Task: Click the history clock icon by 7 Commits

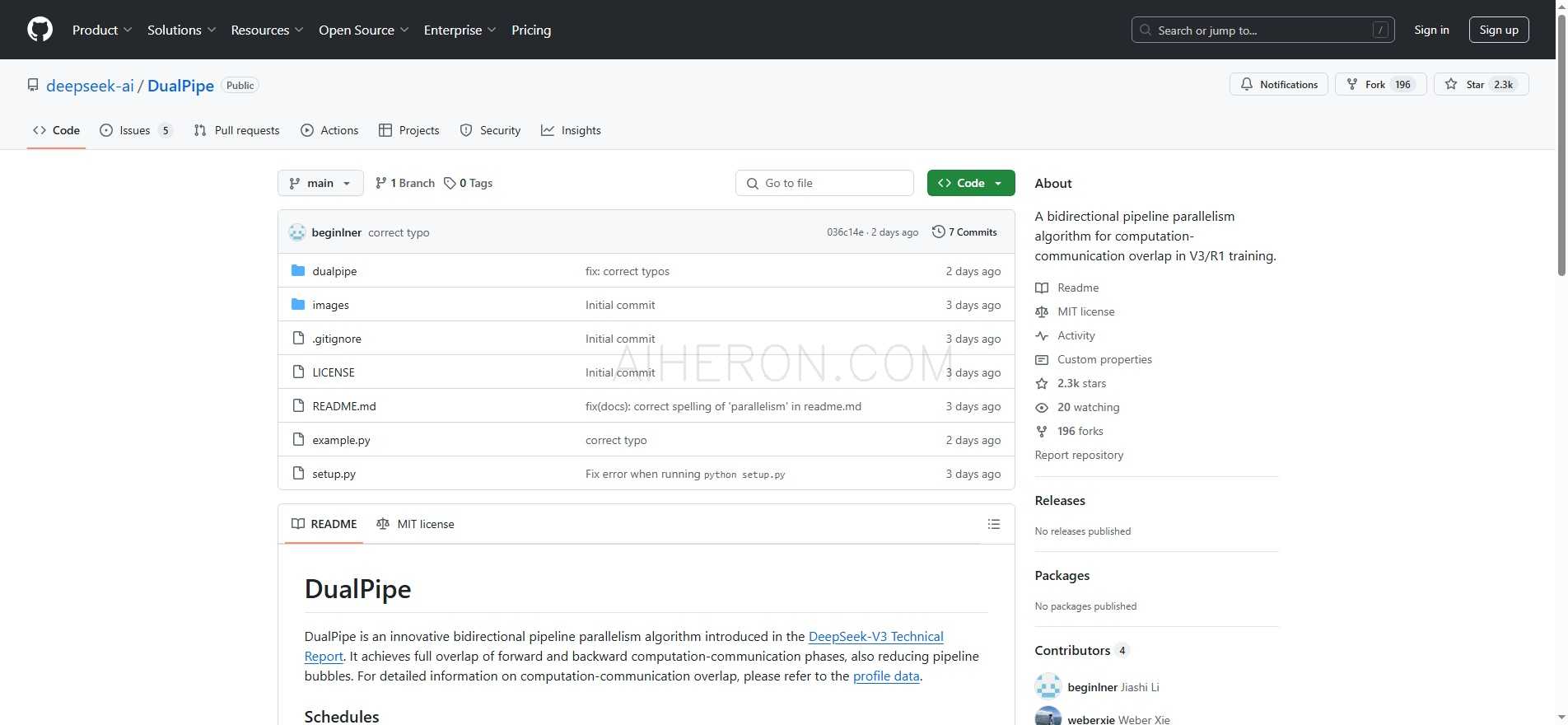Action: pos(938,232)
